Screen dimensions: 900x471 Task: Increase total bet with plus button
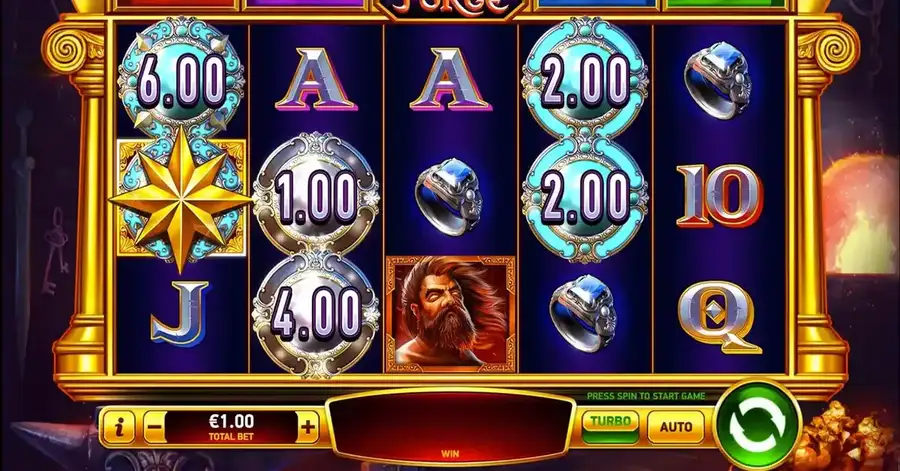[x=308, y=427]
